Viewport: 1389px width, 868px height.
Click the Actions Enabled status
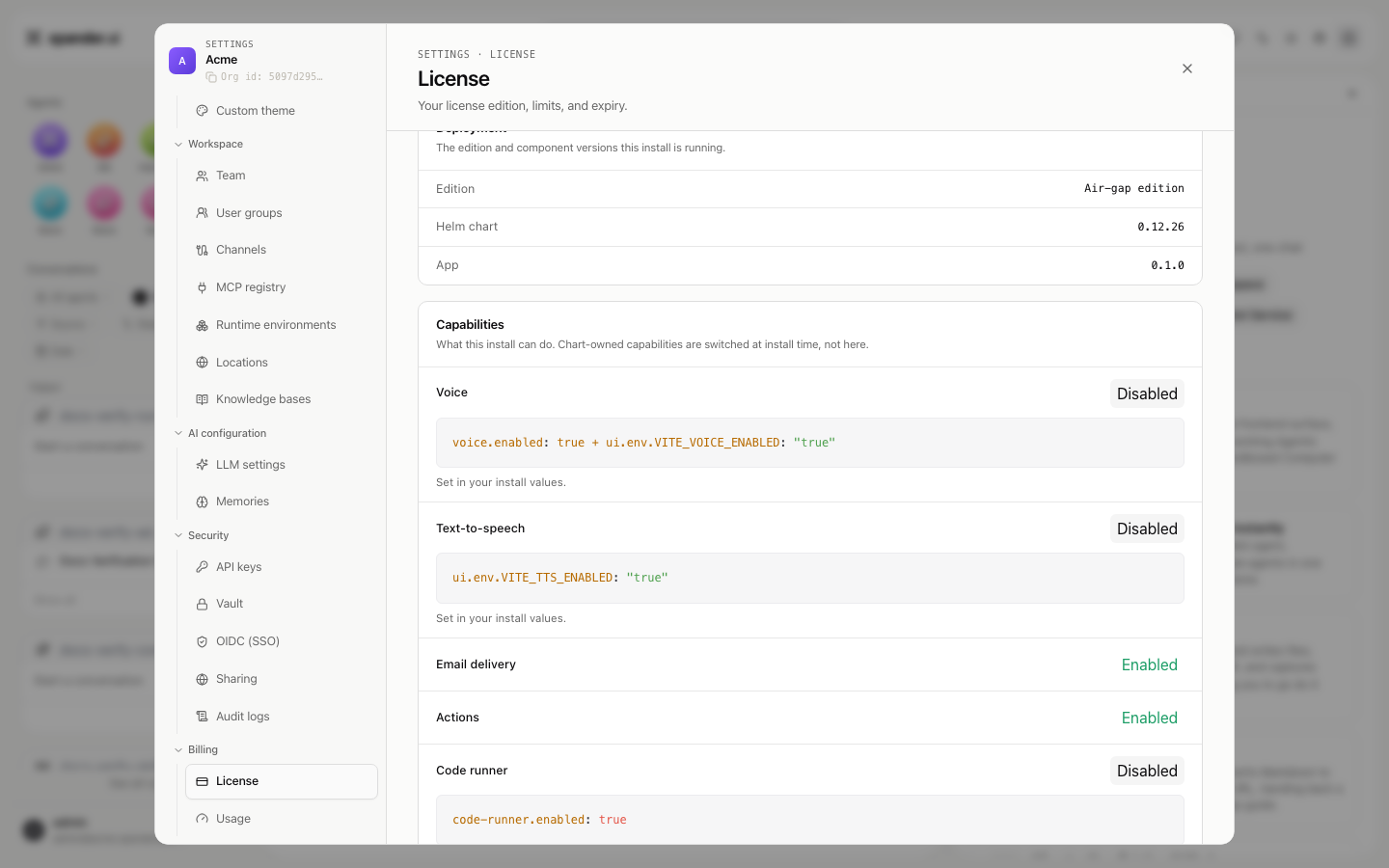coord(1150,718)
